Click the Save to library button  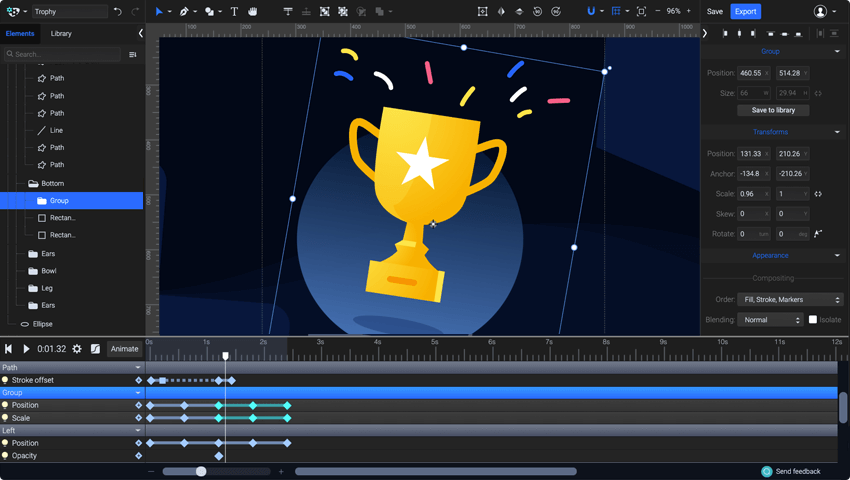[x=773, y=110]
